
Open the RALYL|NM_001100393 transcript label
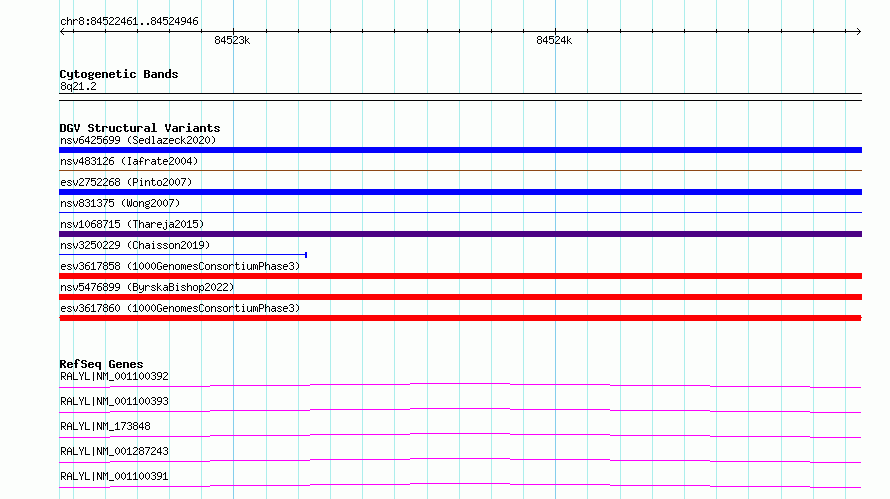click(x=114, y=401)
